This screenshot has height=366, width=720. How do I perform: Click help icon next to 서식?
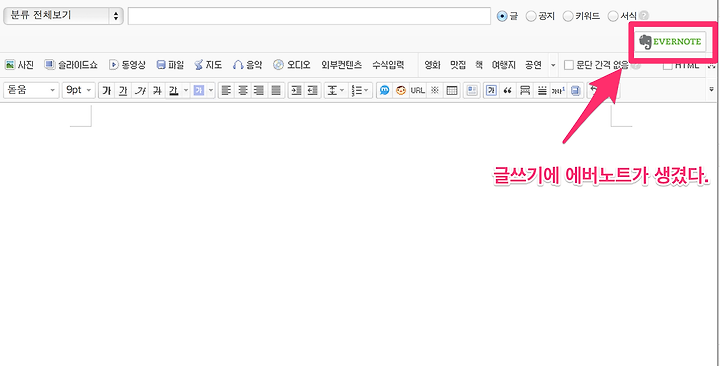pyautogui.click(x=644, y=16)
